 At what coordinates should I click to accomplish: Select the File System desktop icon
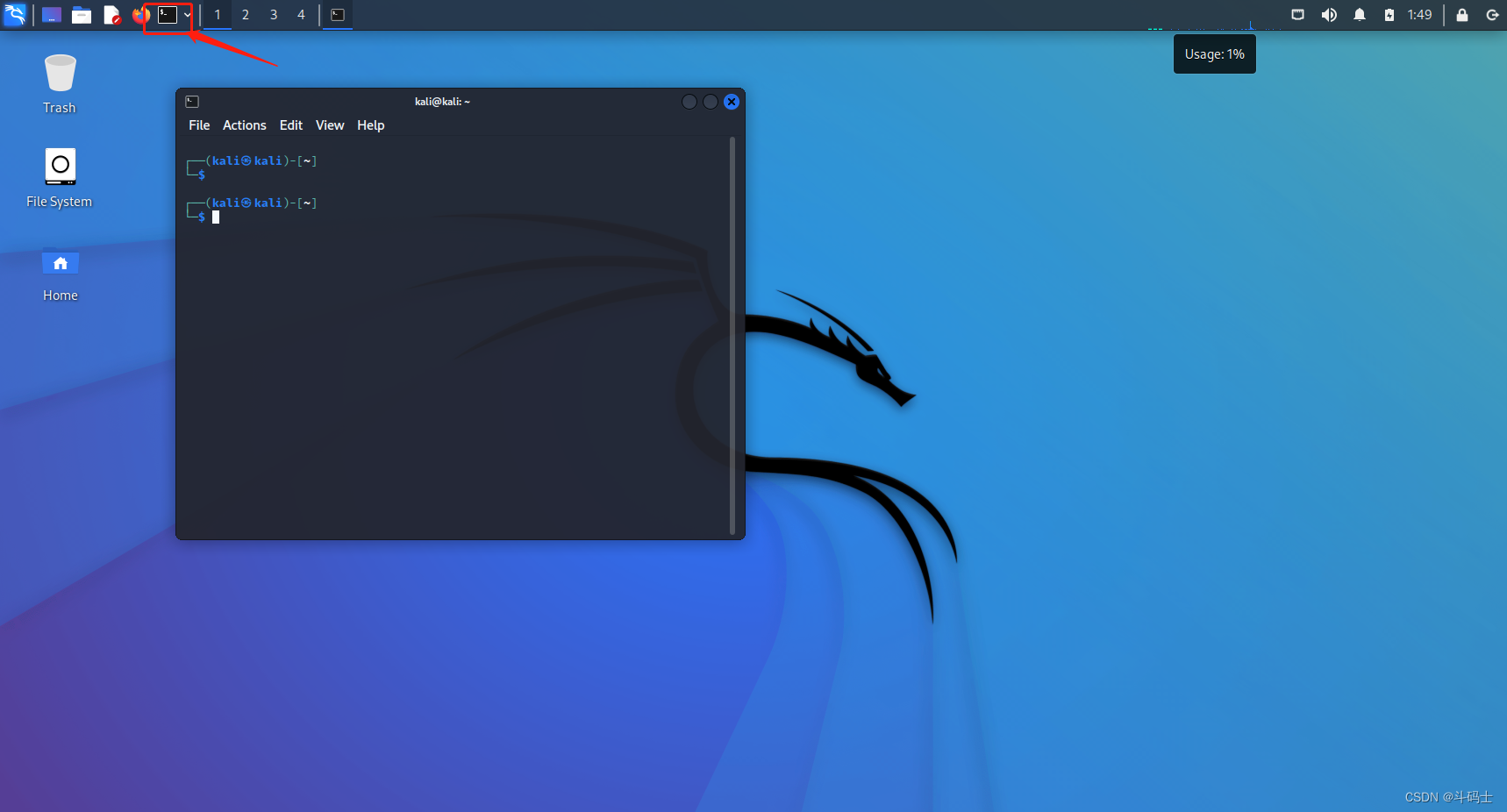pyautogui.click(x=60, y=178)
